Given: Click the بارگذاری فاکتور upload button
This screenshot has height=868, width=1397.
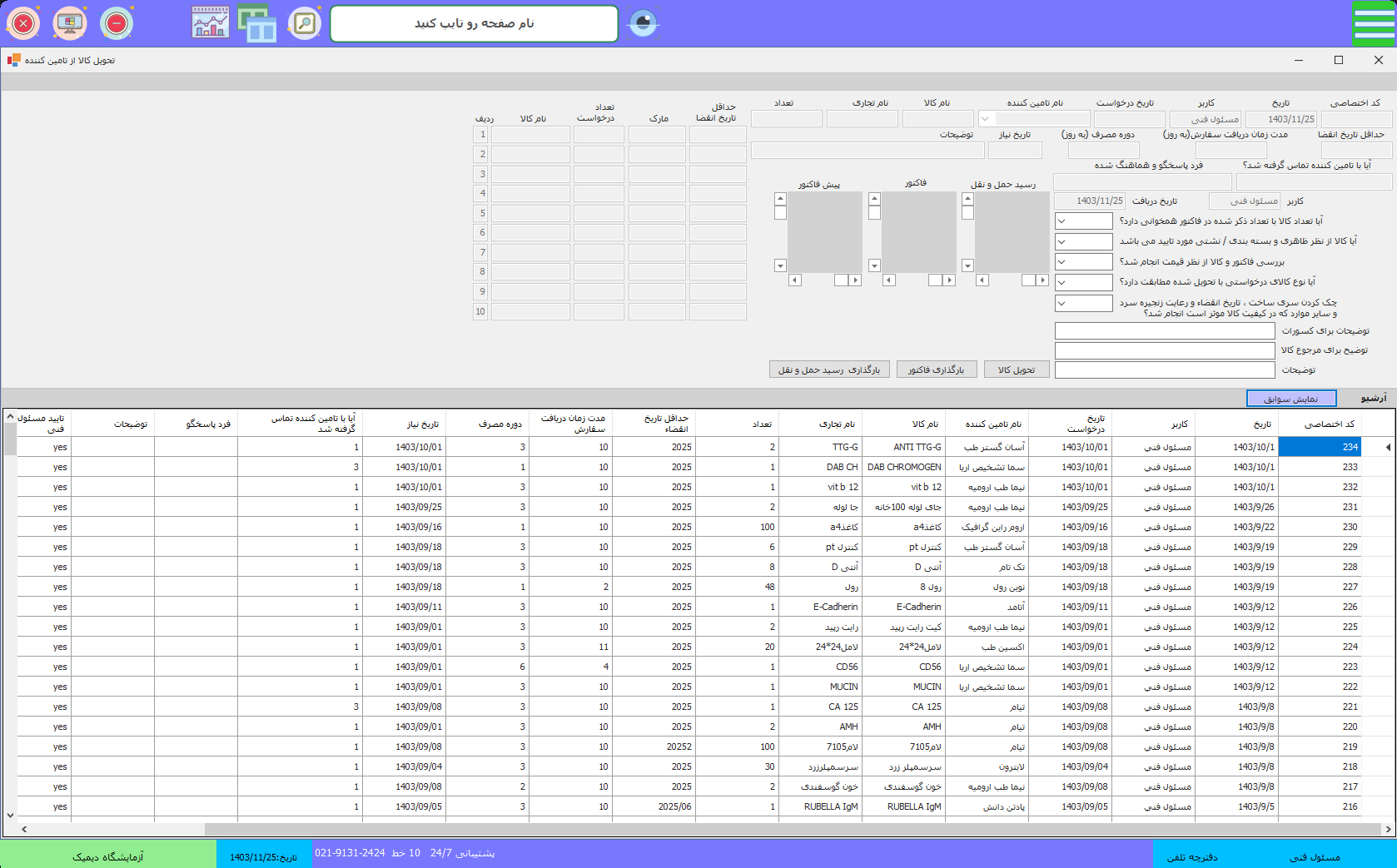Looking at the screenshot, I should pyautogui.click(x=936, y=370).
